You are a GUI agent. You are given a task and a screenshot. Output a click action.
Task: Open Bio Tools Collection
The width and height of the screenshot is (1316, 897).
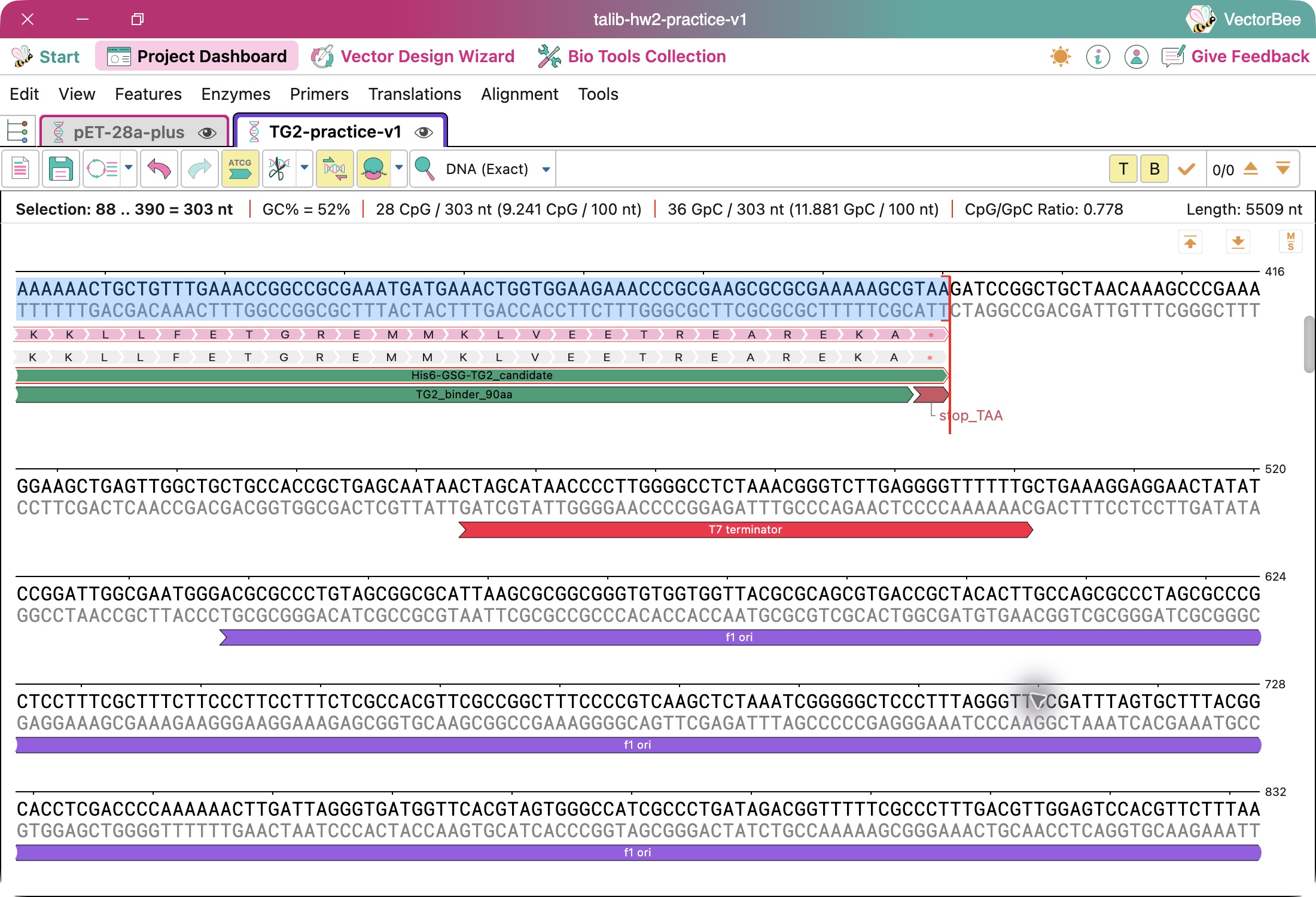tap(632, 56)
